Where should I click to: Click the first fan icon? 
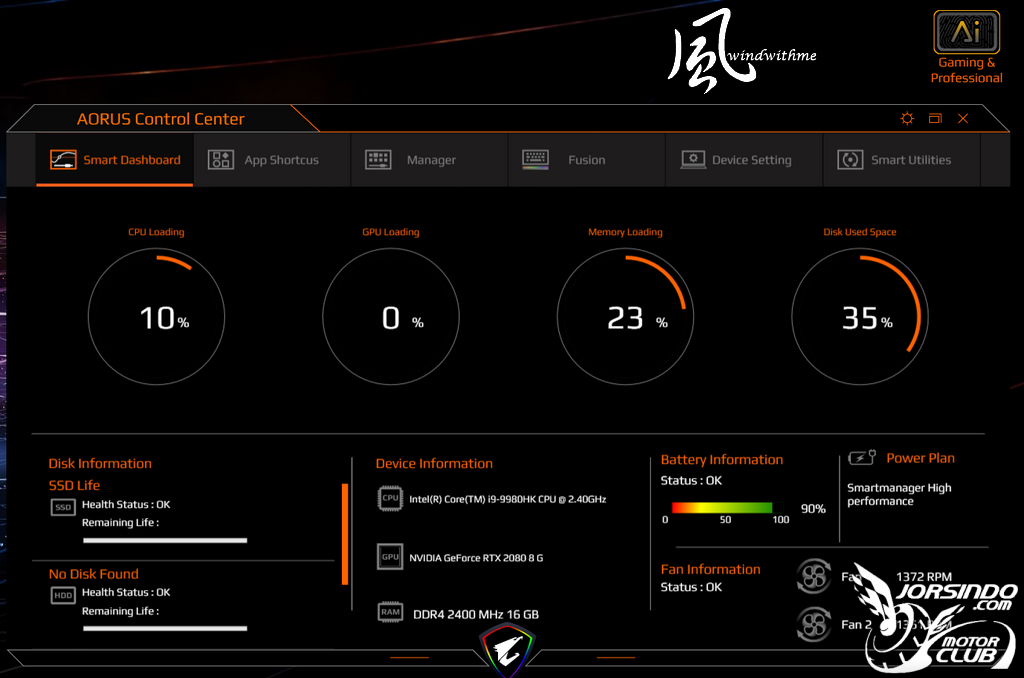[x=814, y=577]
